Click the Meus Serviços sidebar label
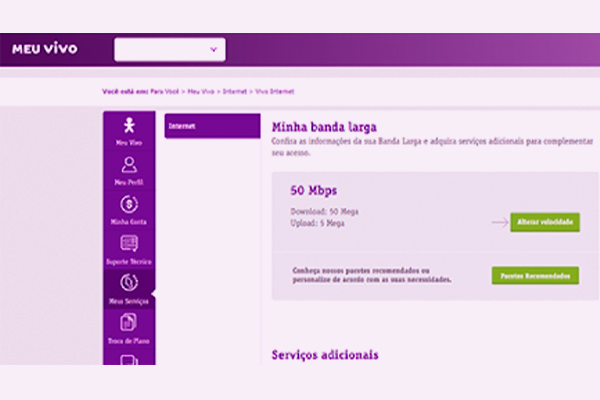This screenshot has width=600, height=400. [x=129, y=301]
